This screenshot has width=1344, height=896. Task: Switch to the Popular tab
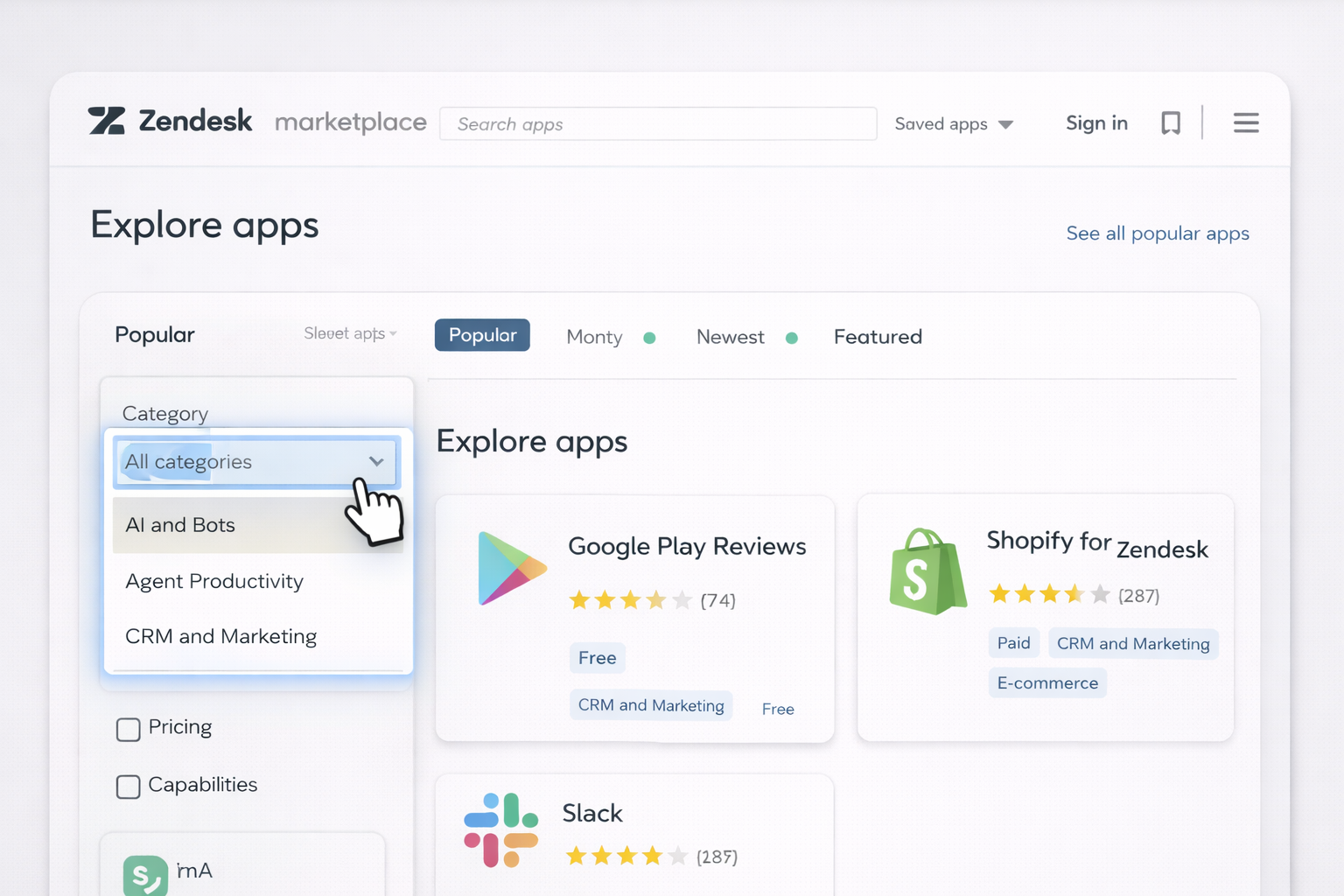point(482,335)
